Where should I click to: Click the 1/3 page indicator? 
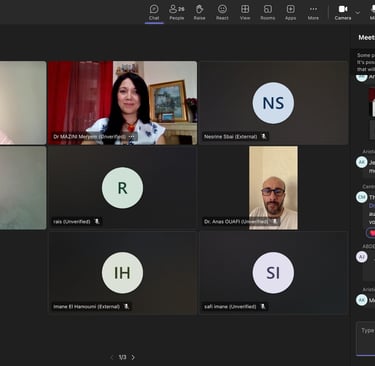tap(122, 357)
